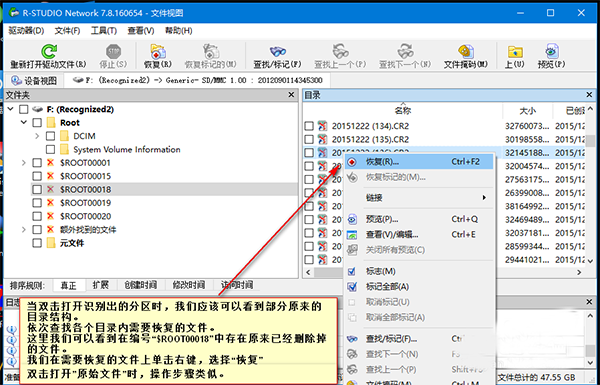Choose 标记全部(A) in the context menu
Viewport: 600px width, 385px height.
pos(419,287)
